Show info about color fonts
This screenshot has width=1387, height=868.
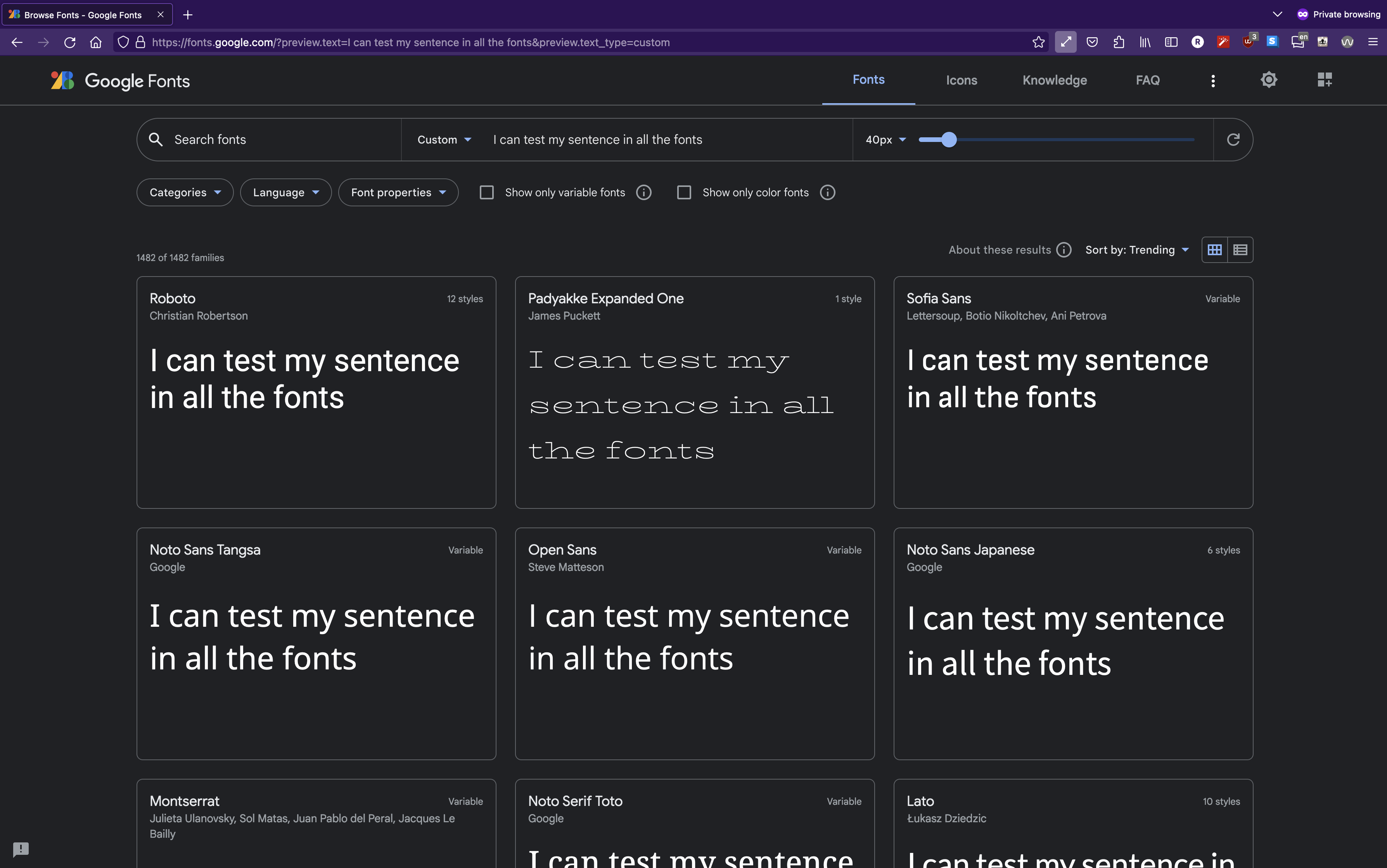[x=827, y=192]
